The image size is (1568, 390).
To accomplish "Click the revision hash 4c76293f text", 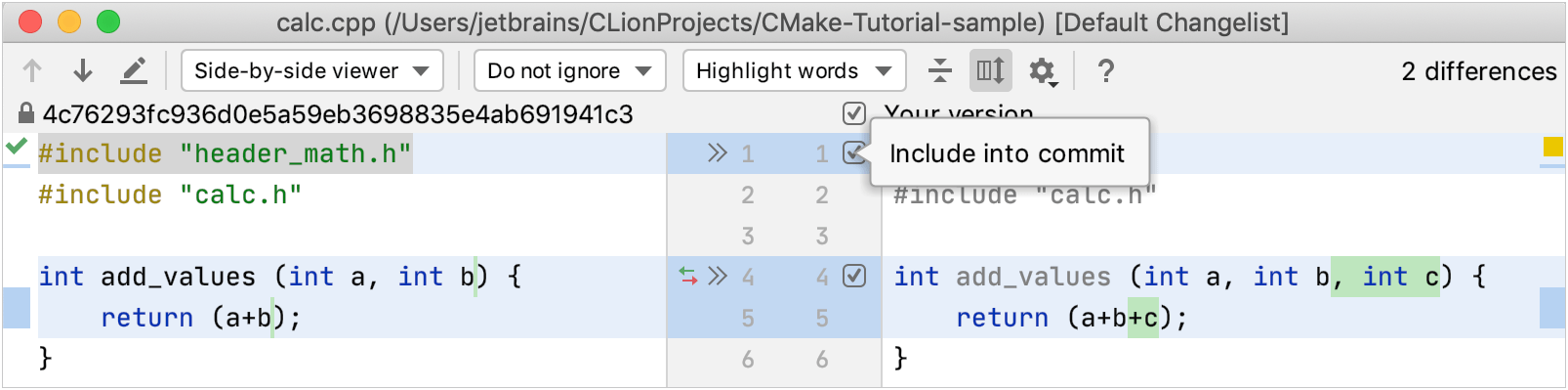I will tap(338, 114).
